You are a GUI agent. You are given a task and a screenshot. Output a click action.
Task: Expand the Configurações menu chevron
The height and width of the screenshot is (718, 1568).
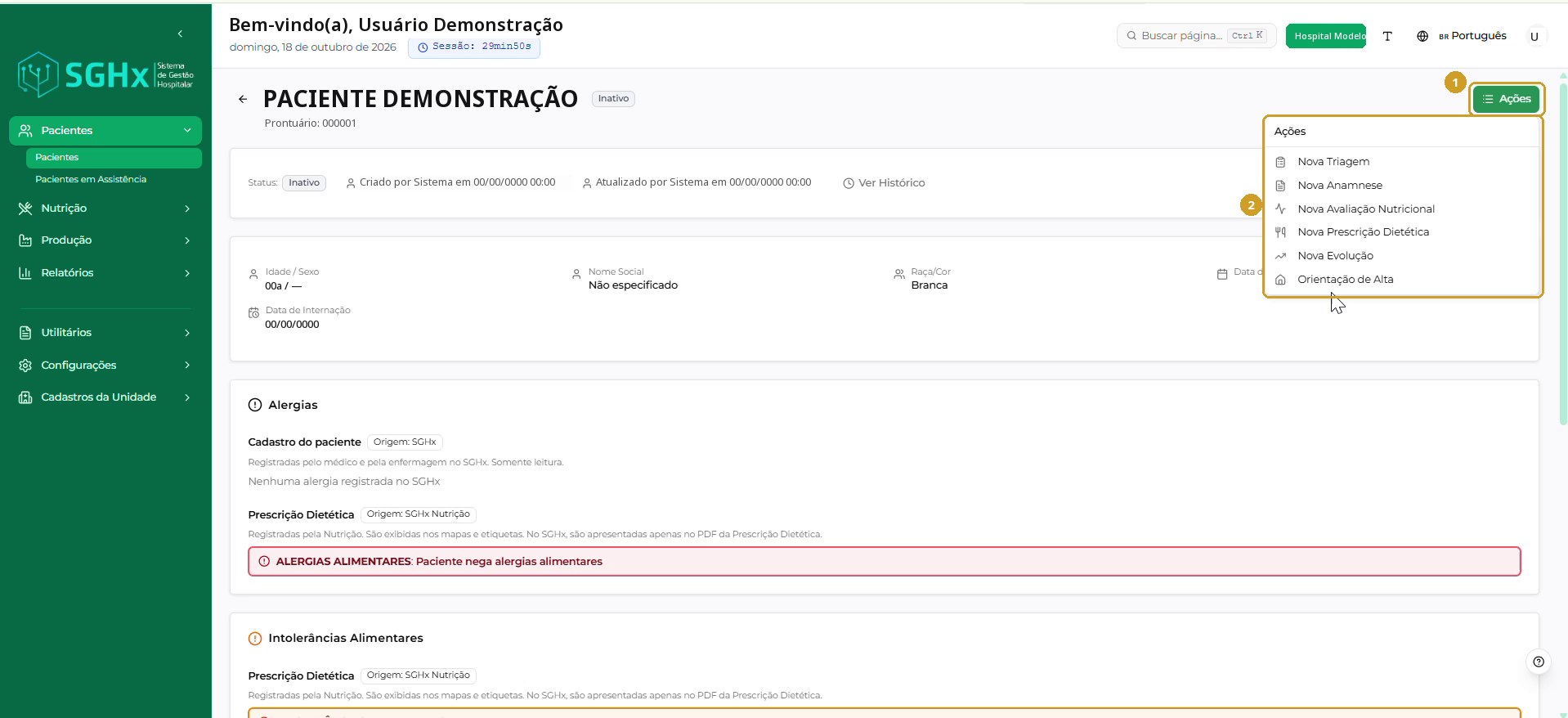[187, 366]
